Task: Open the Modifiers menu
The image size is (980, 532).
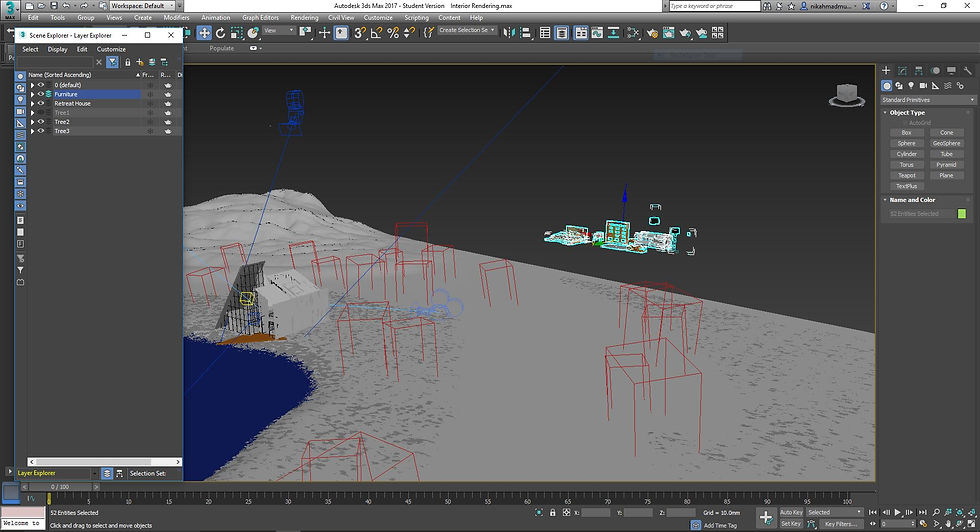Action: pos(176,18)
